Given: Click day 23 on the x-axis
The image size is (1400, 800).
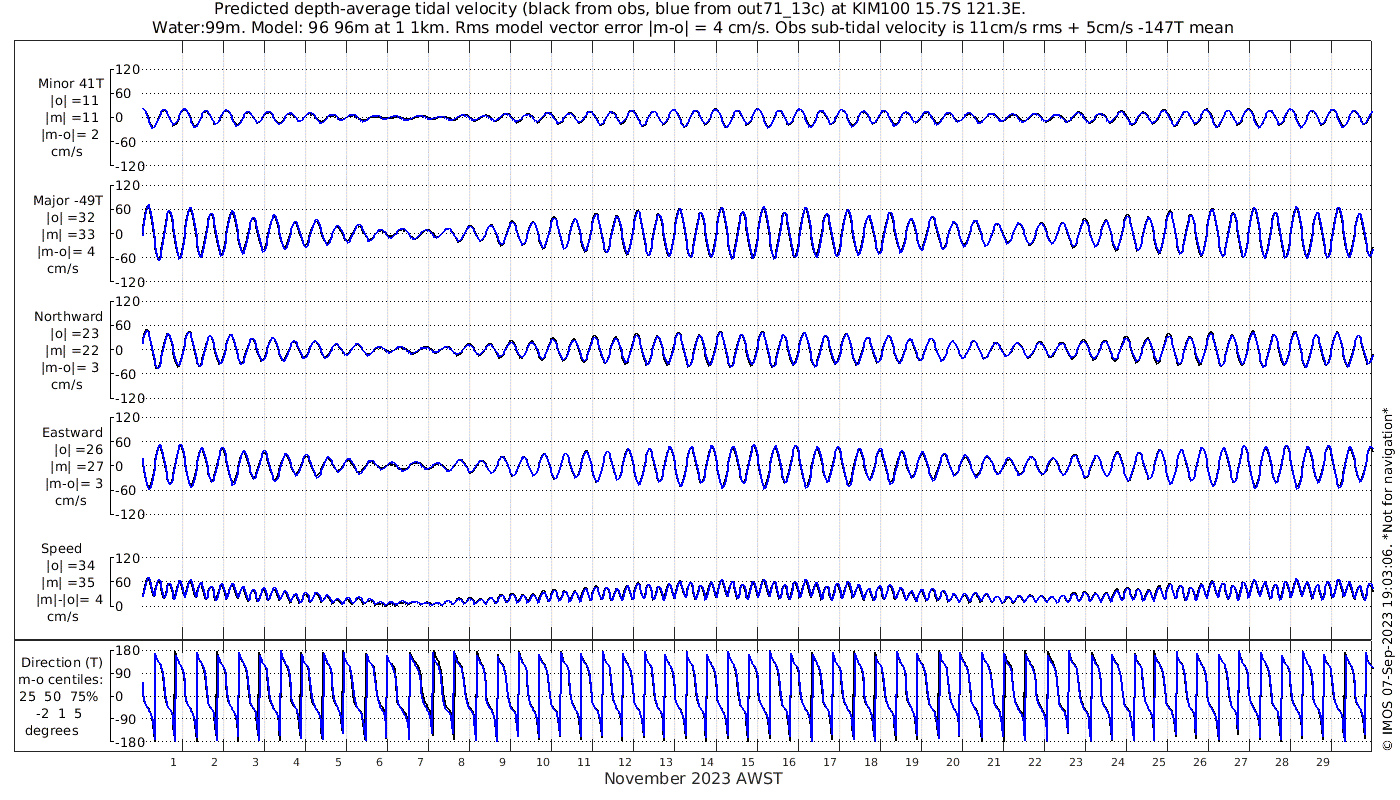Looking at the screenshot, I should (1076, 762).
